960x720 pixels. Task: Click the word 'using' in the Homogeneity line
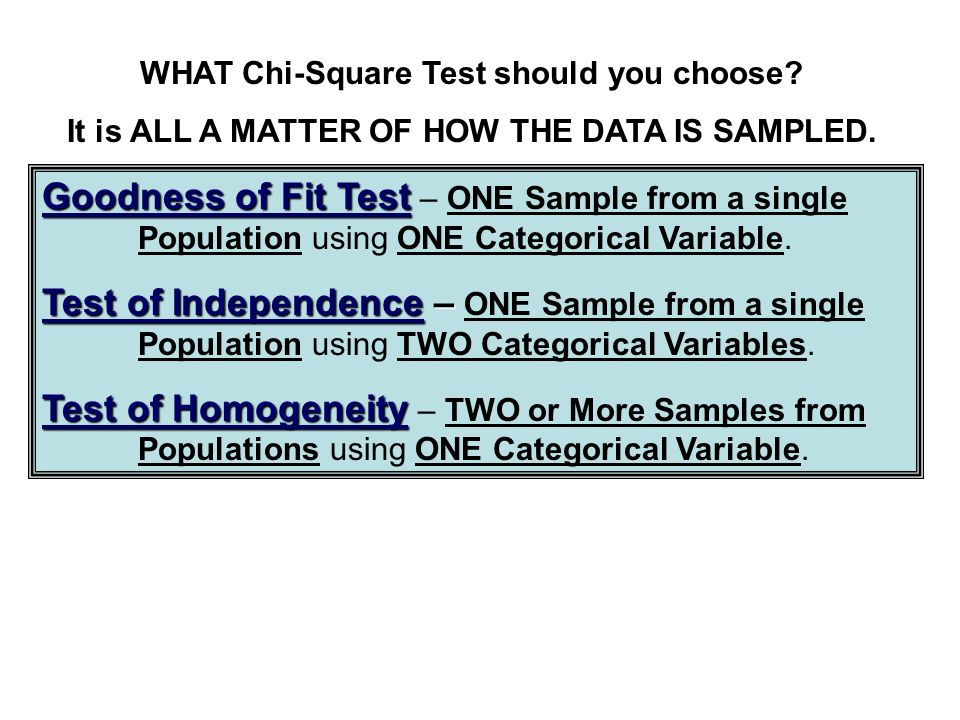[367, 451]
